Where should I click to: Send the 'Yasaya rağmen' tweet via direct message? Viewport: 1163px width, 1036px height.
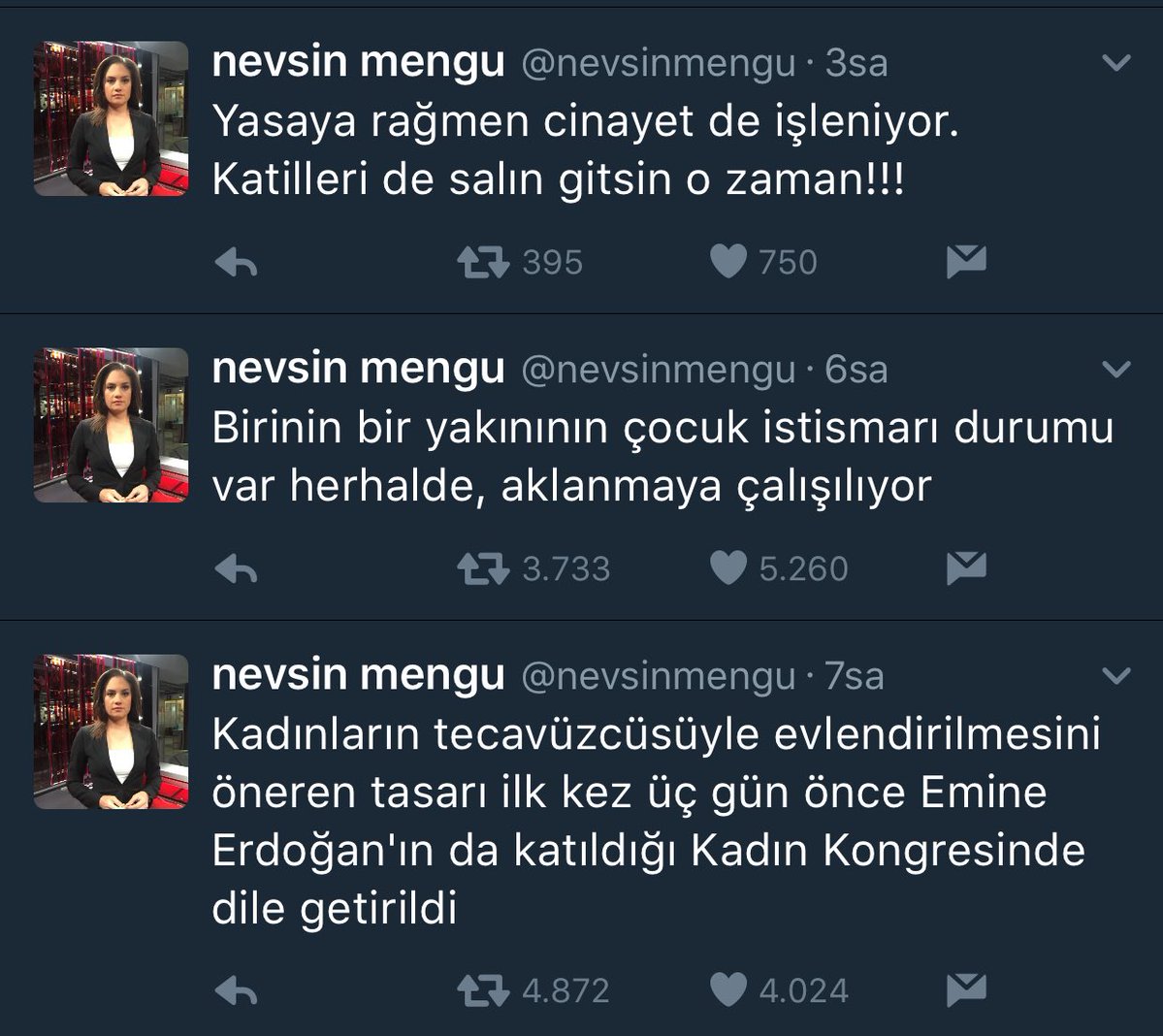click(x=966, y=262)
